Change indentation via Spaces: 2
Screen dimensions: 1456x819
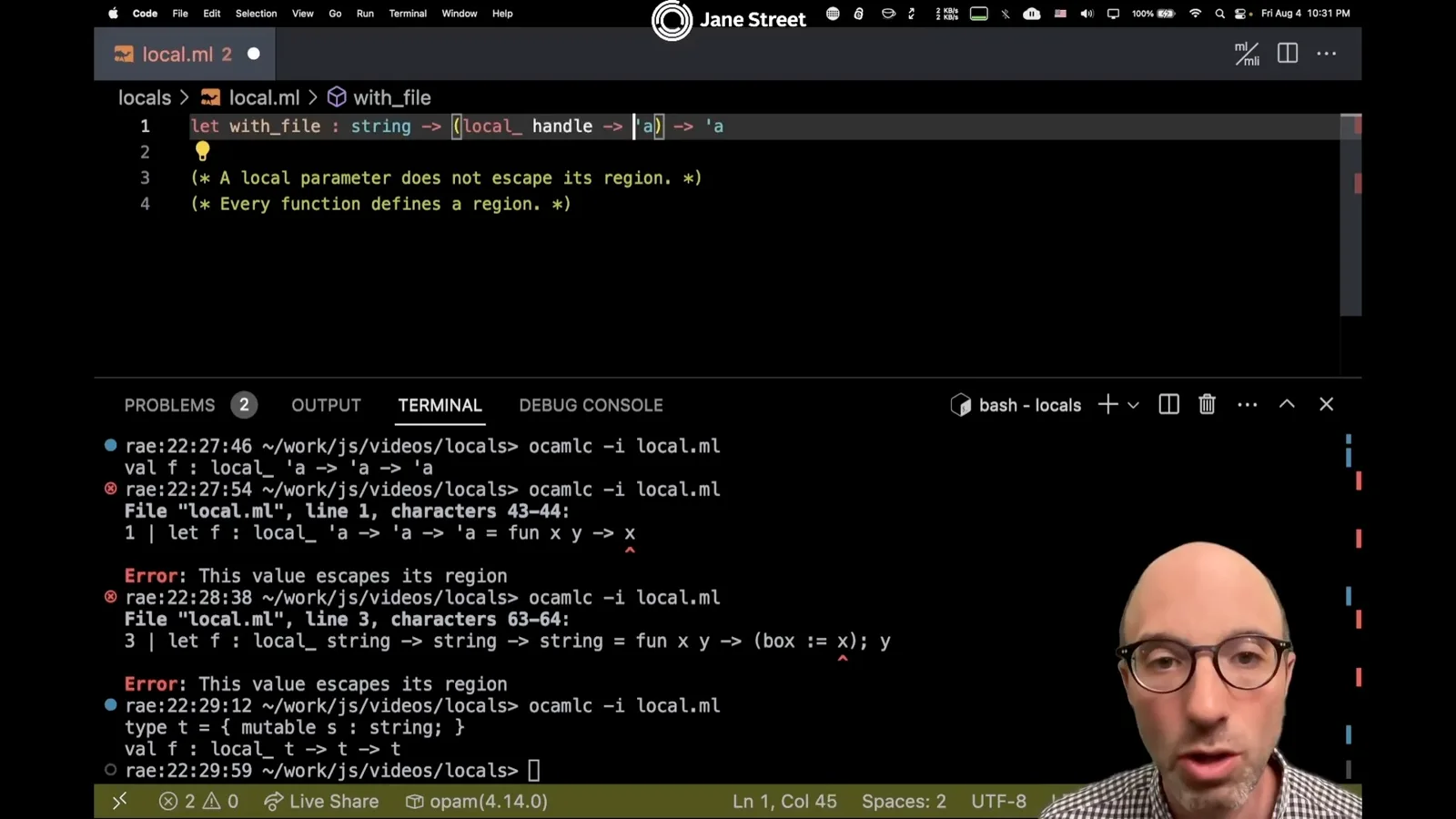coord(904,801)
